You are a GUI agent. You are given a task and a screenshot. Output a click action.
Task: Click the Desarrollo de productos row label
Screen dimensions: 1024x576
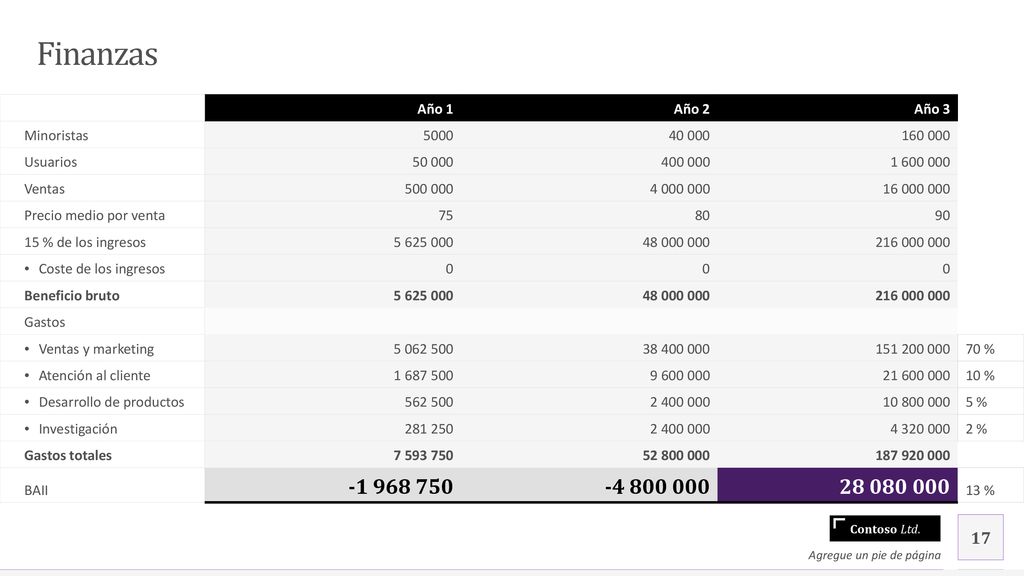(104, 402)
